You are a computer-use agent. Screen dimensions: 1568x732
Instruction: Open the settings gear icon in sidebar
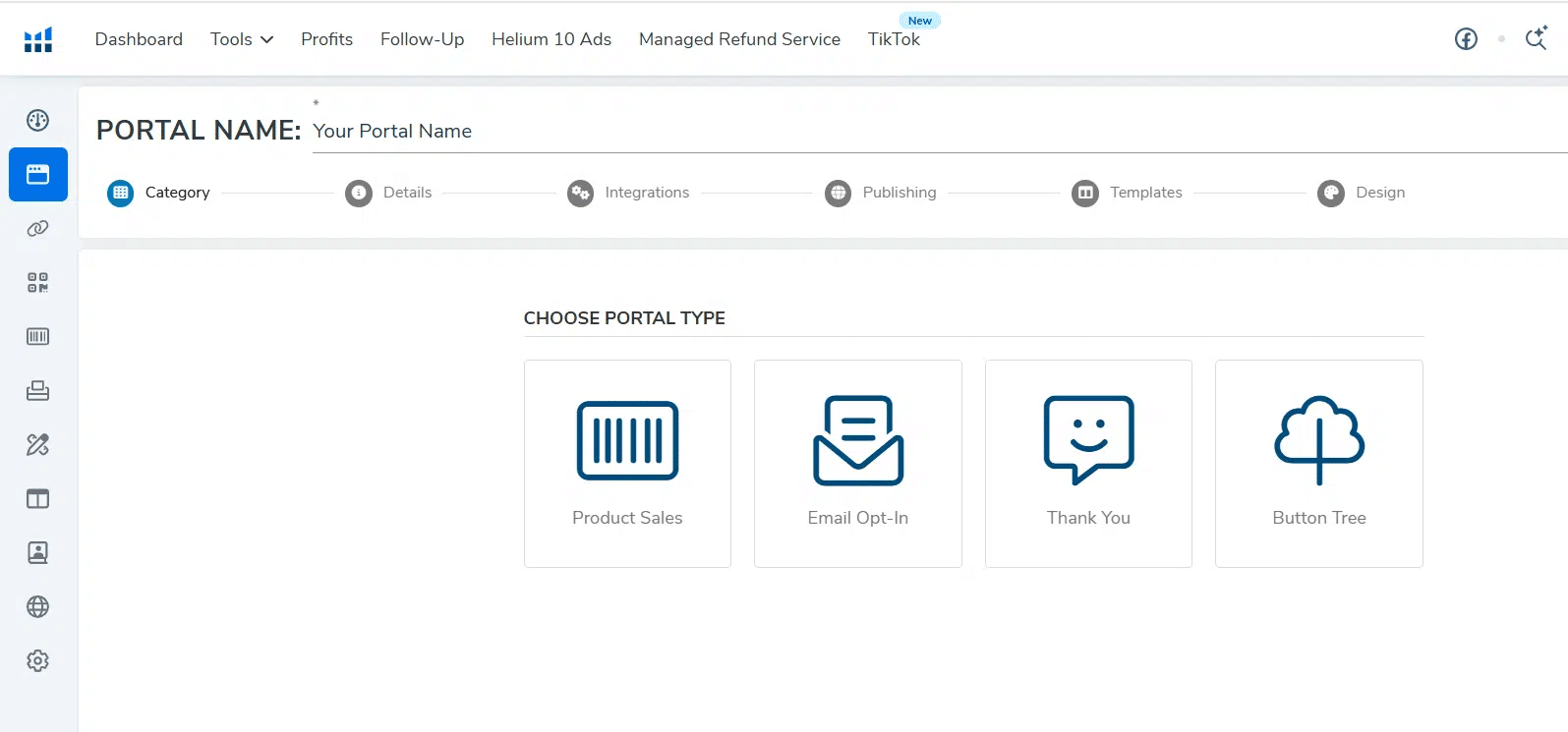coord(38,661)
